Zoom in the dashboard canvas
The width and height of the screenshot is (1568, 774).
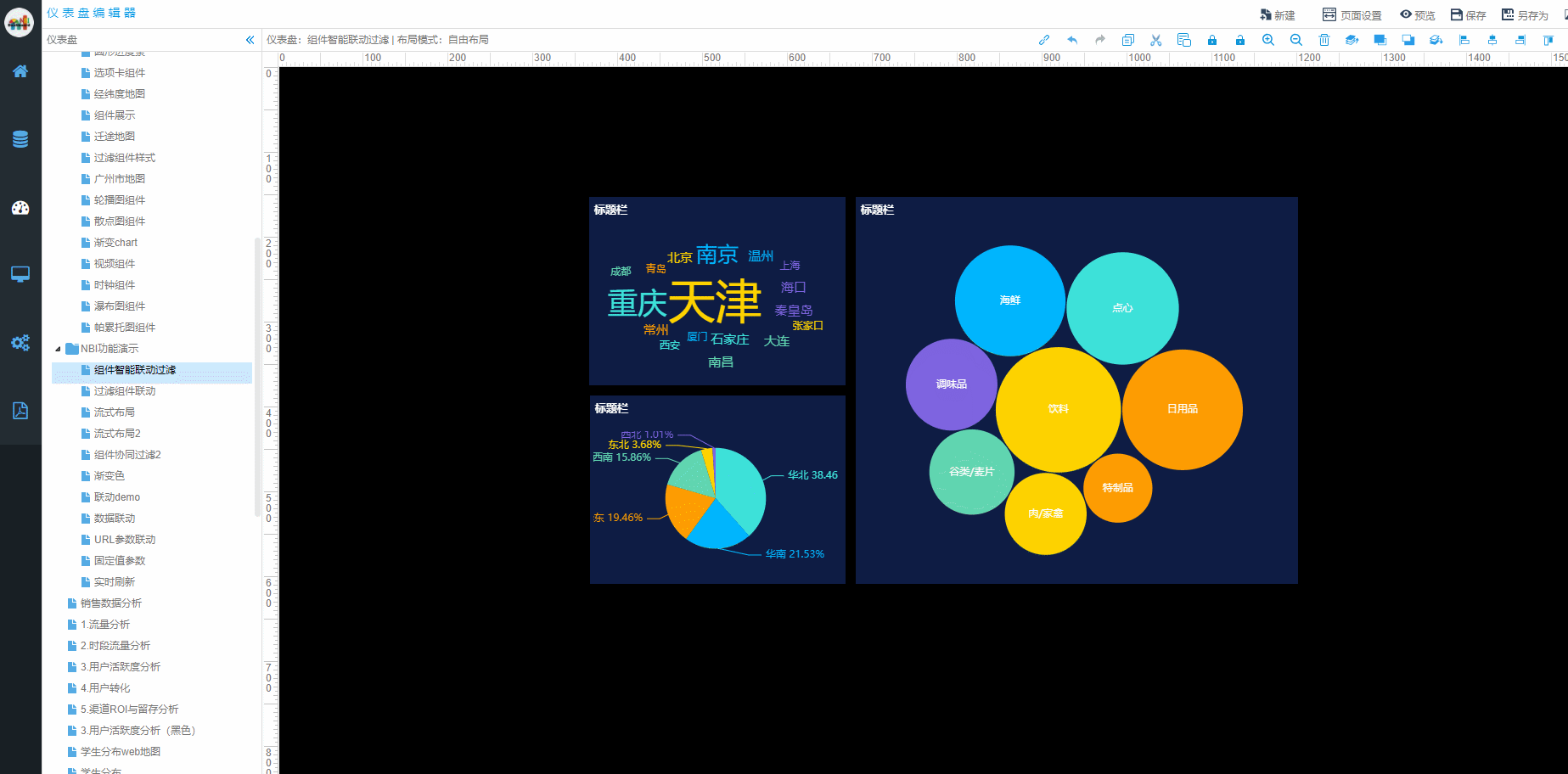[x=1268, y=40]
